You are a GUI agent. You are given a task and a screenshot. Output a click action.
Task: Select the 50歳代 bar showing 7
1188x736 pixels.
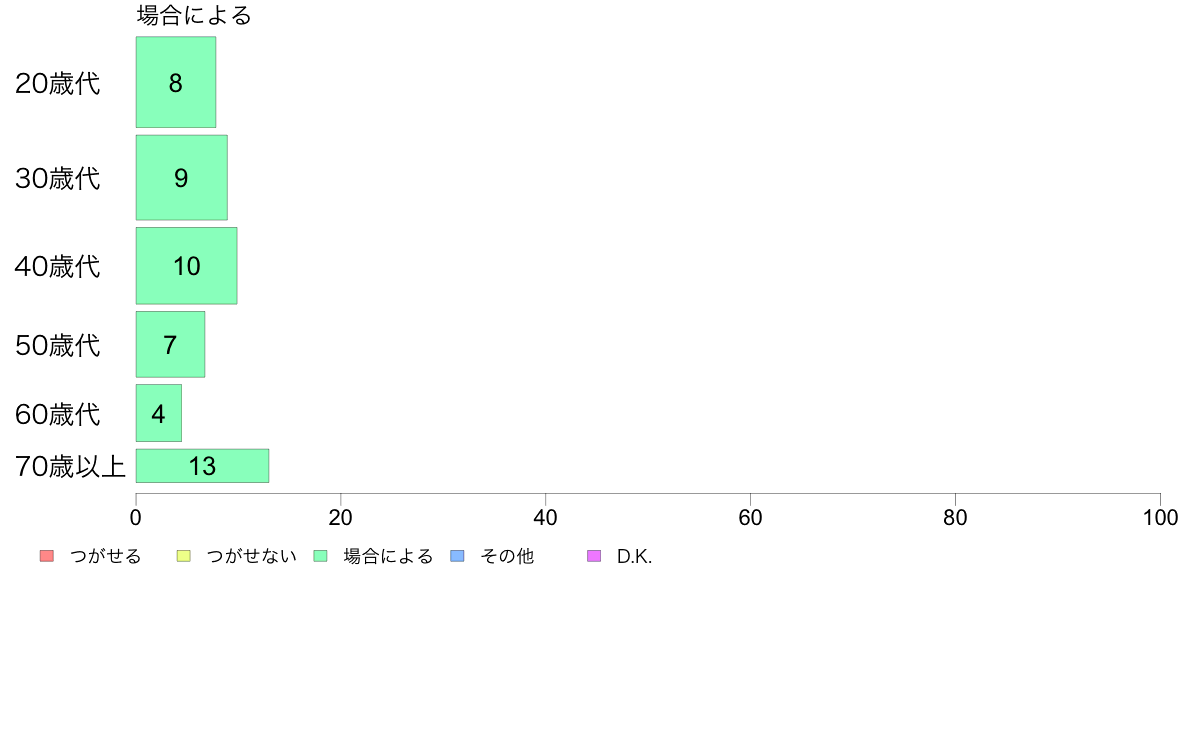pos(170,344)
